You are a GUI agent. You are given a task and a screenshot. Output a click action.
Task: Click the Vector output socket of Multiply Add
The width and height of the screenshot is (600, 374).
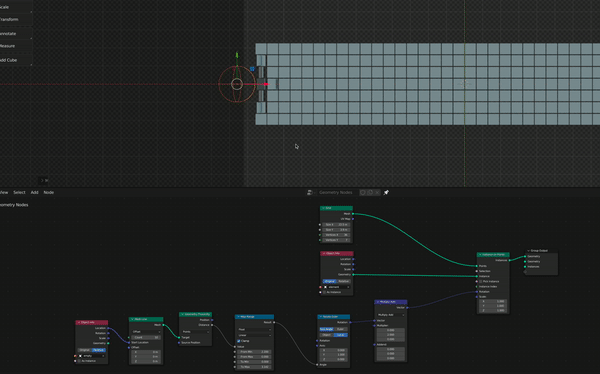pos(407,307)
